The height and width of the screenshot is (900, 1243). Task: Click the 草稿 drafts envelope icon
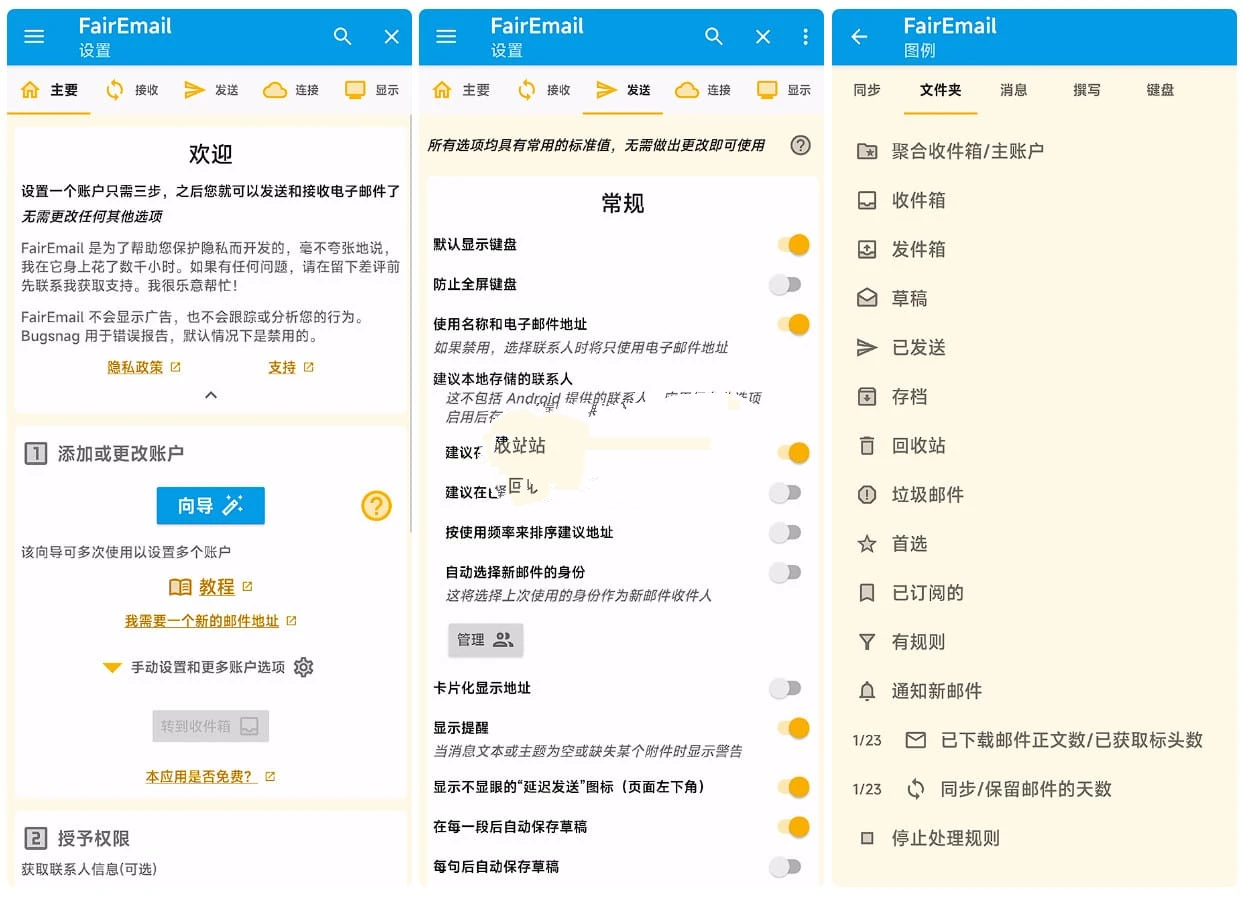867,298
